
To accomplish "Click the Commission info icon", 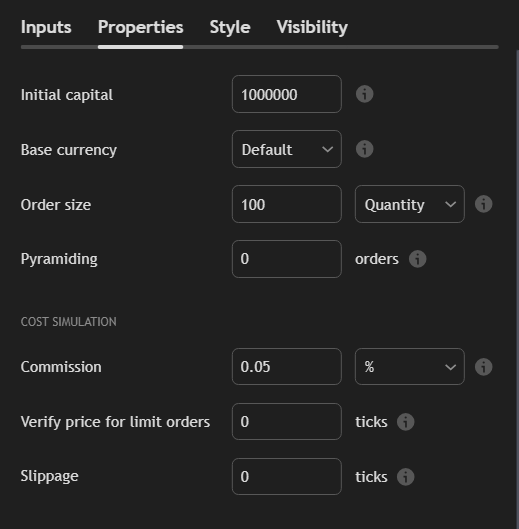I will click(x=484, y=367).
